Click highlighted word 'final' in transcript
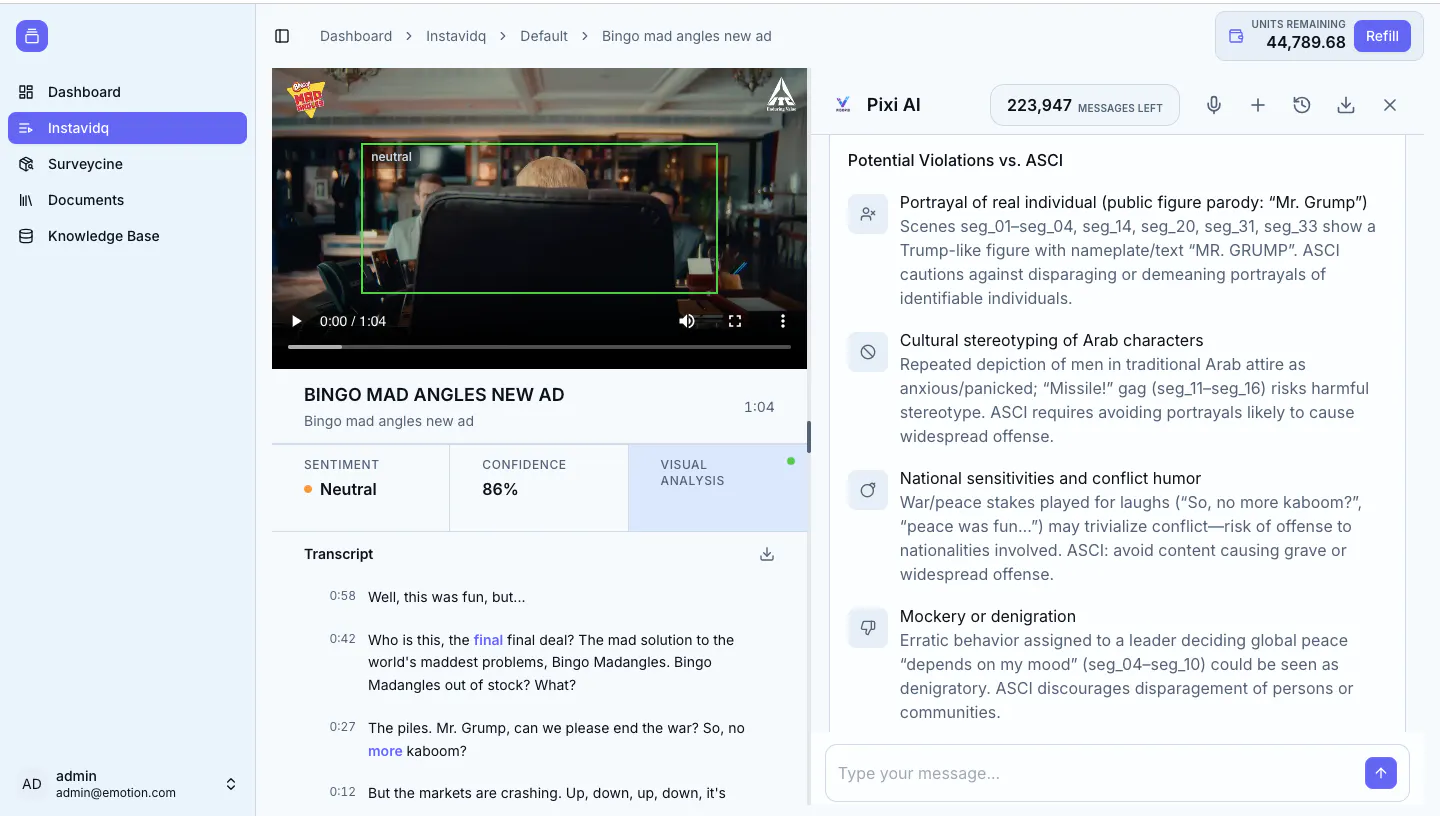Image resolution: width=1440 pixels, height=816 pixels. pos(488,640)
